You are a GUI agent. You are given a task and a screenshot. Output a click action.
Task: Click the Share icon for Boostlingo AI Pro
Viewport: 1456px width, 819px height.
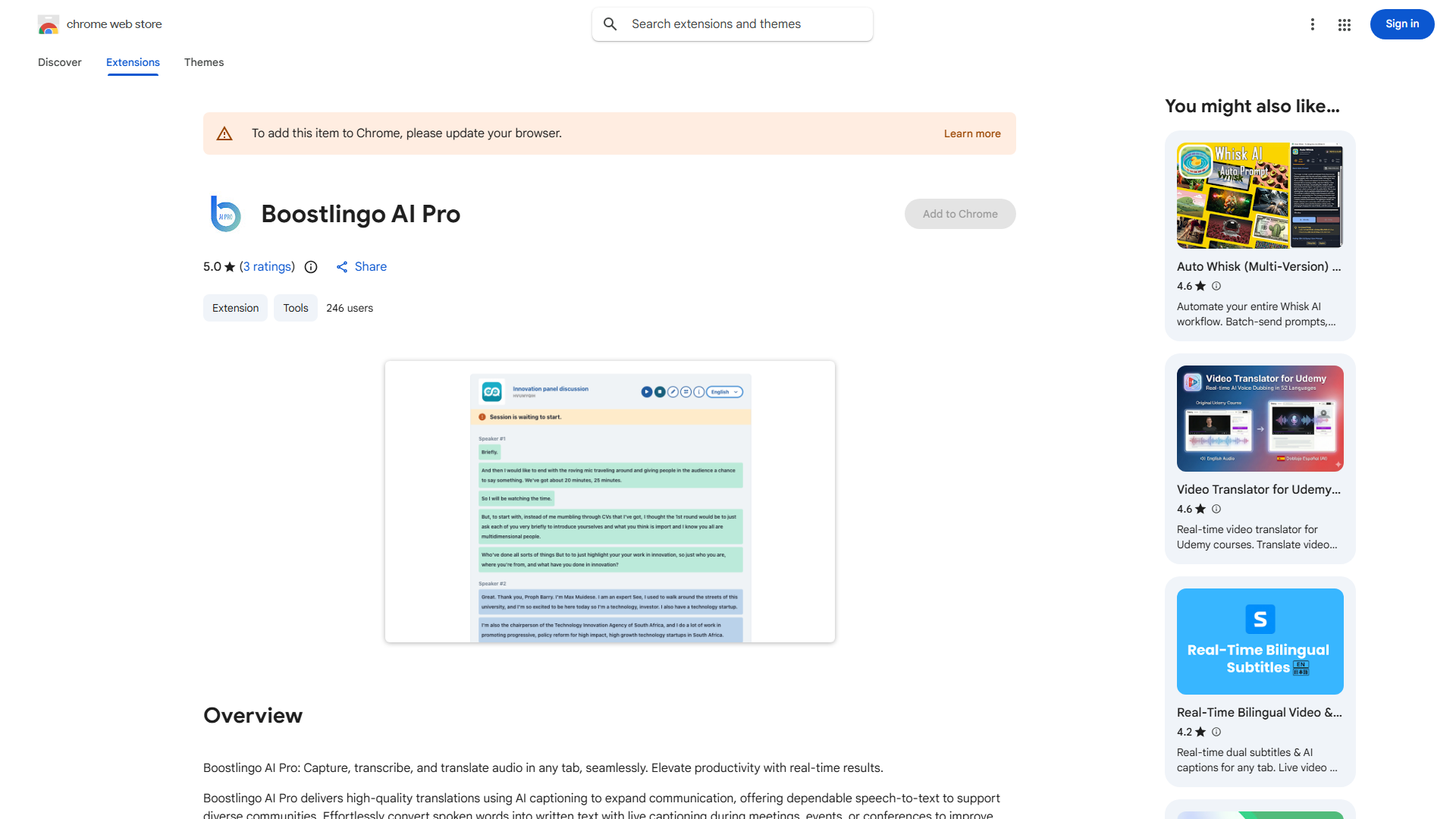point(342,266)
